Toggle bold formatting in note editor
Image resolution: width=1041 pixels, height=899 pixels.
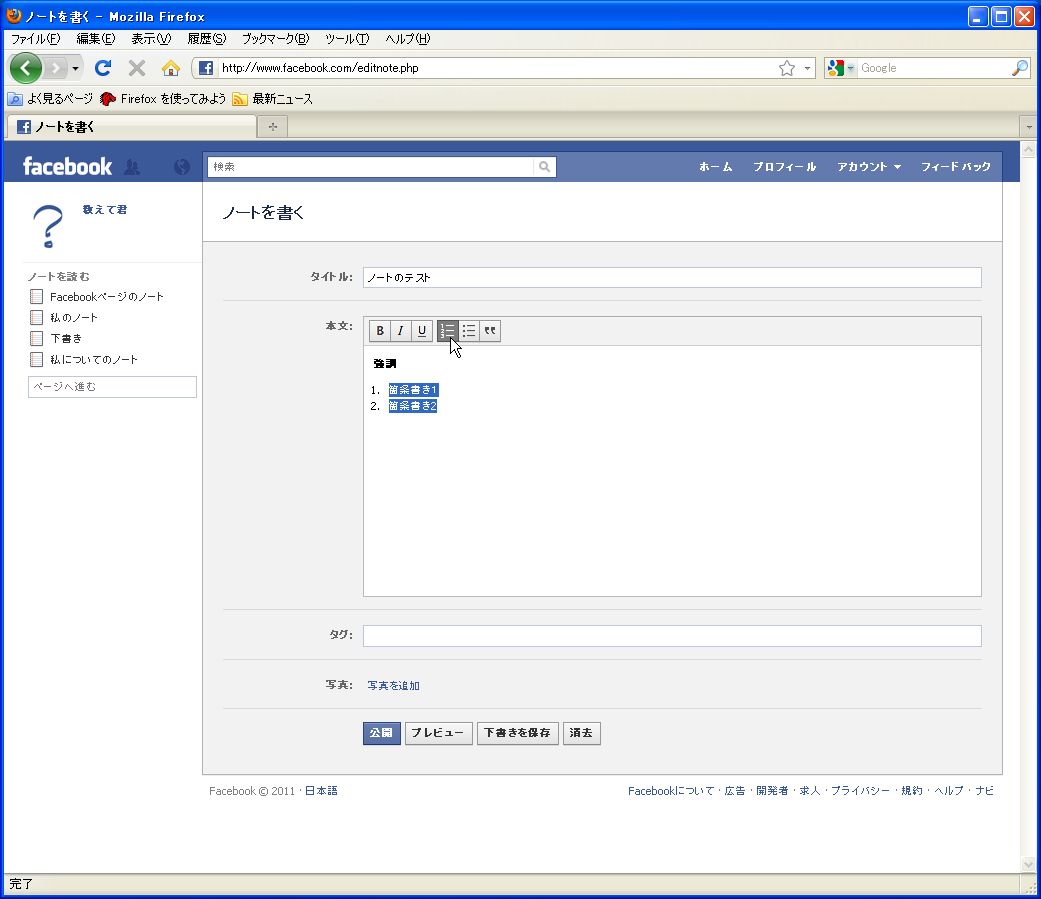[380, 331]
